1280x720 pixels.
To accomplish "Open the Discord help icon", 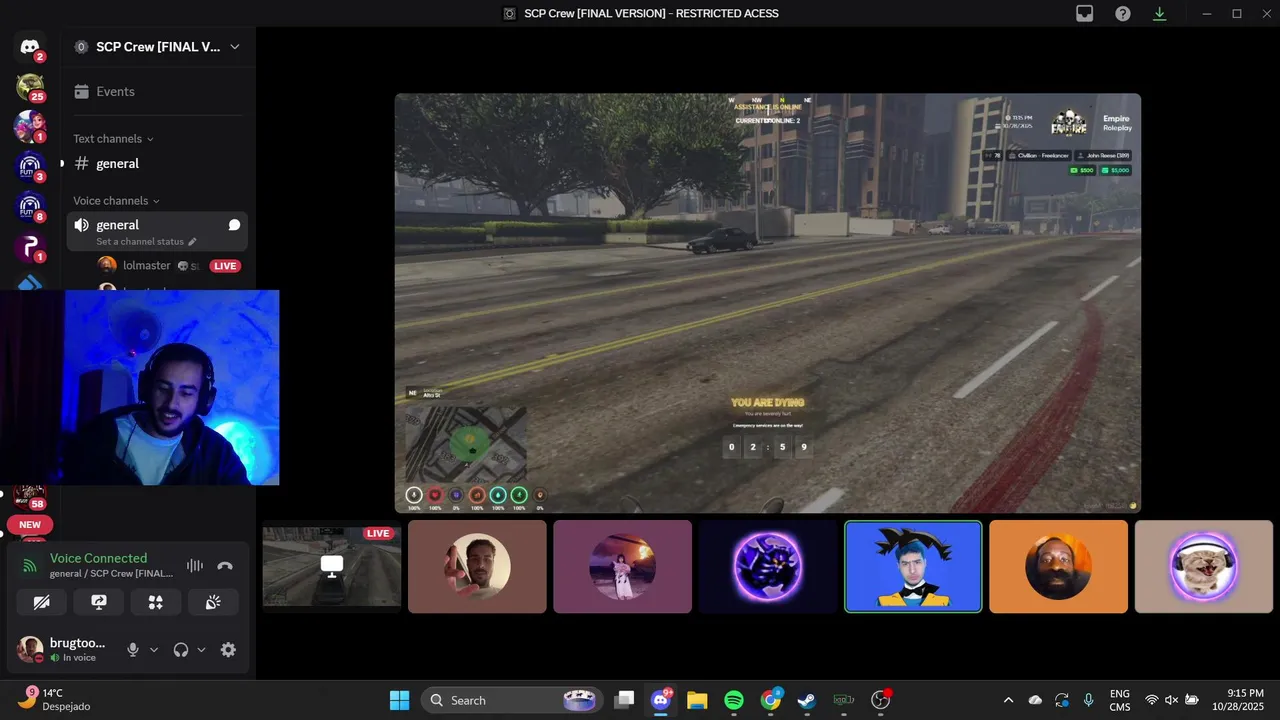I will click(1123, 13).
